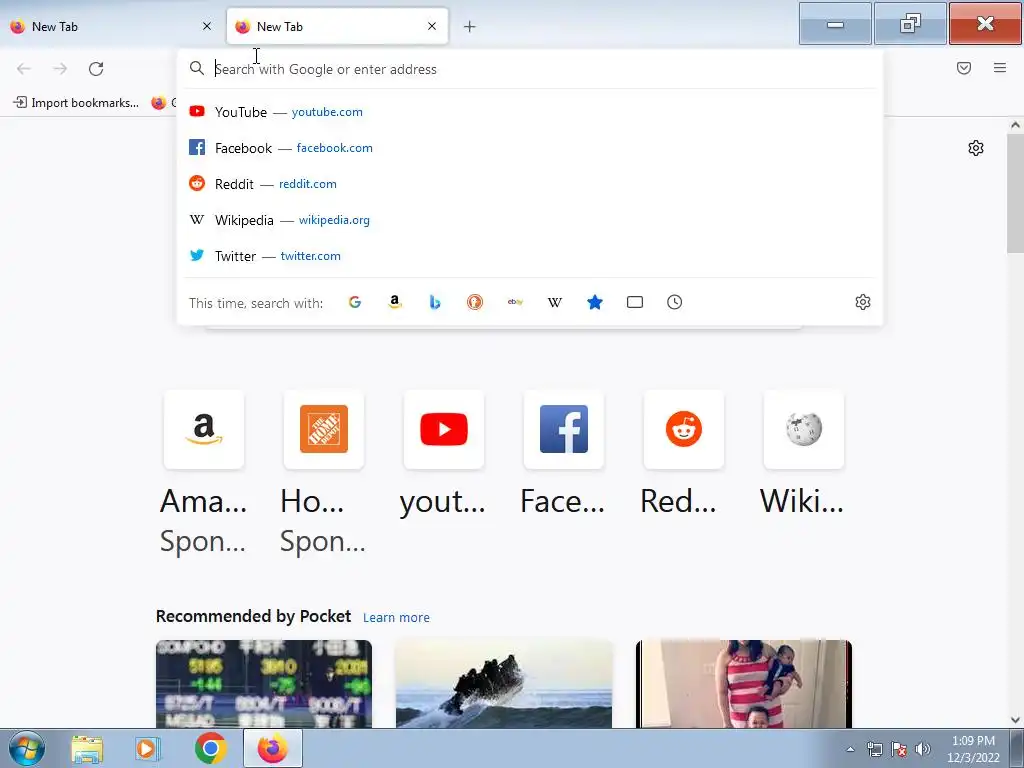Open the Windows Start menu

click(27, 748)
